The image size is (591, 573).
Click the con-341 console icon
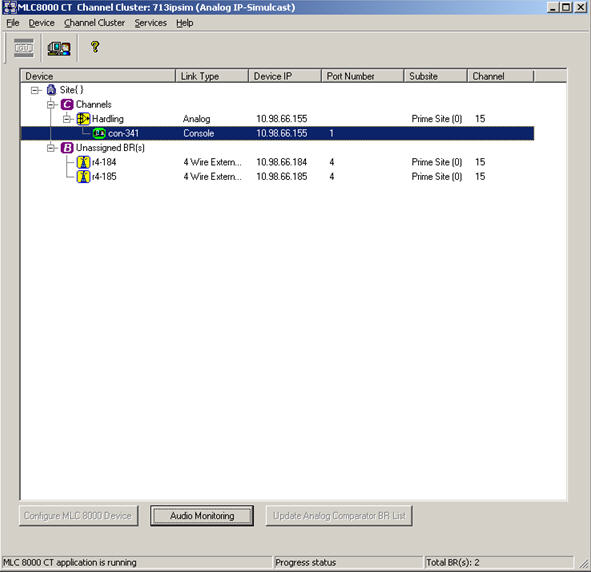[99, 133]
